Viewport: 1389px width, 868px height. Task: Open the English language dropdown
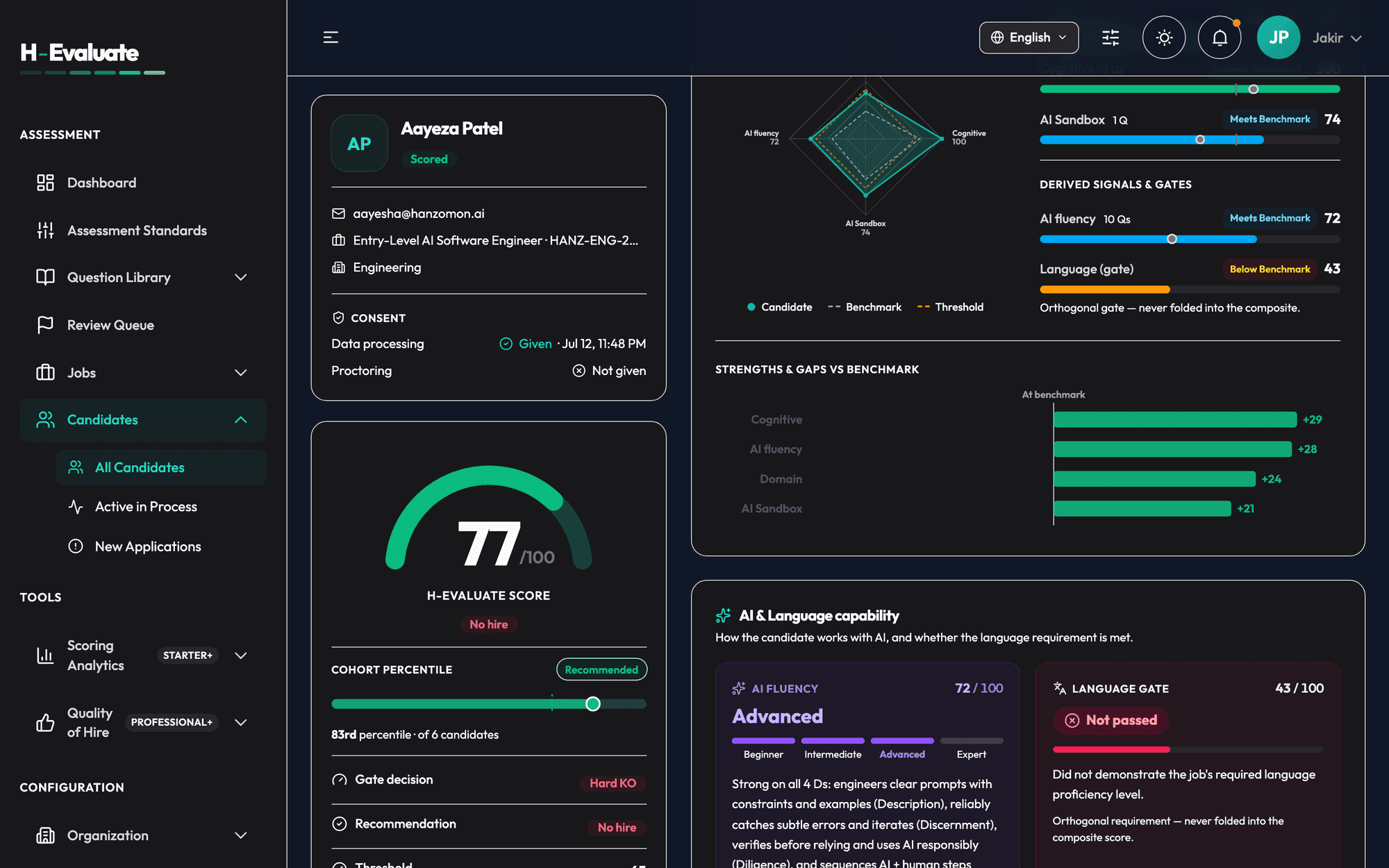[1029, 37]
